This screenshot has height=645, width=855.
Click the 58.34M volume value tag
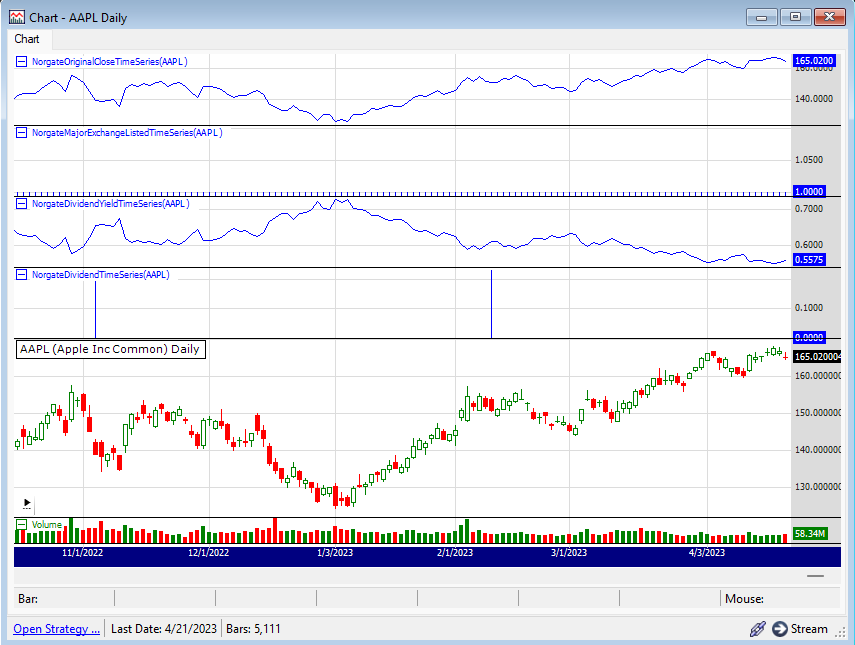[x=810, y=533]
